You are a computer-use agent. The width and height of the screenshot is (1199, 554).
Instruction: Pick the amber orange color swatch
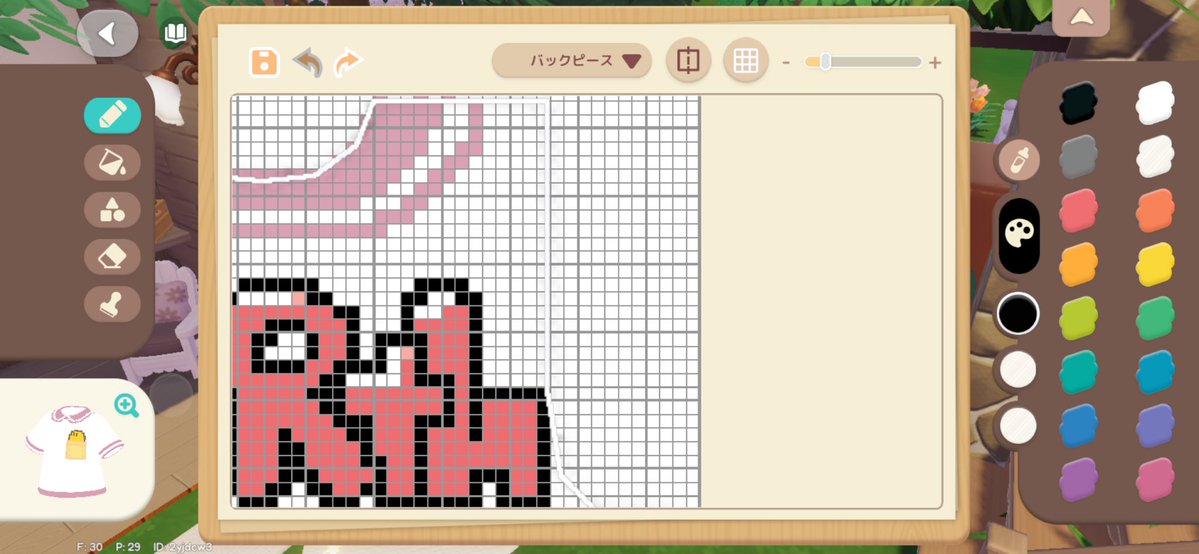click(x=1078, y=264)
